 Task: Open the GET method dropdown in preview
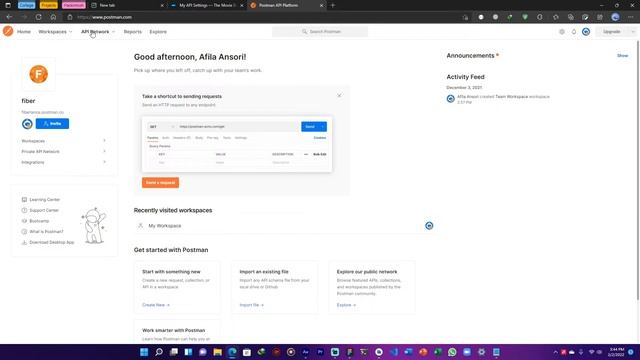click(x=162, y=127)
